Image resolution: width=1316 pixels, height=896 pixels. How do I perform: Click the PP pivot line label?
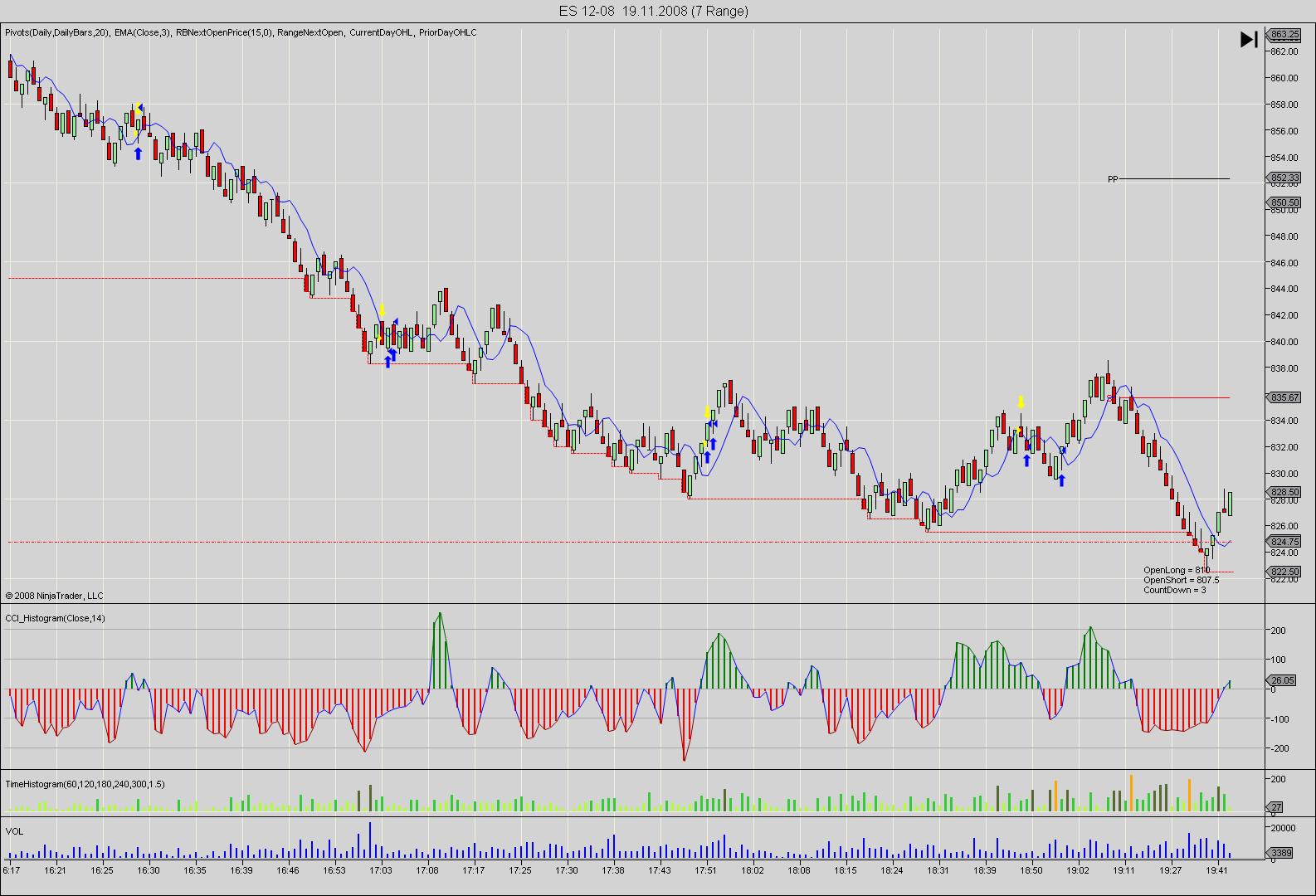[x=1113, y=179]
